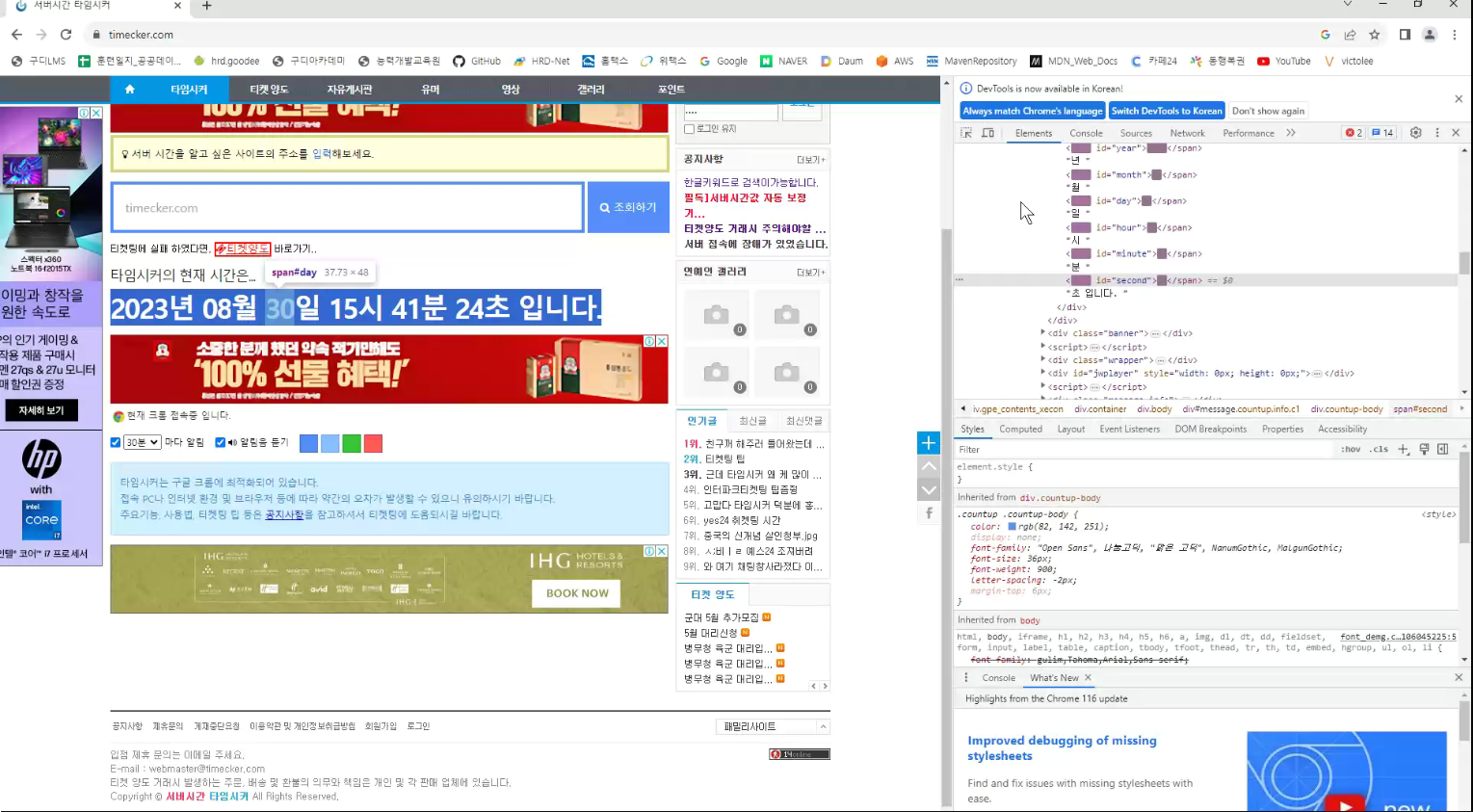The height and width of the screenshot is (812, 1473).
Task: Select the 자유게시판 navigation menu item
Action: point(350,89)
